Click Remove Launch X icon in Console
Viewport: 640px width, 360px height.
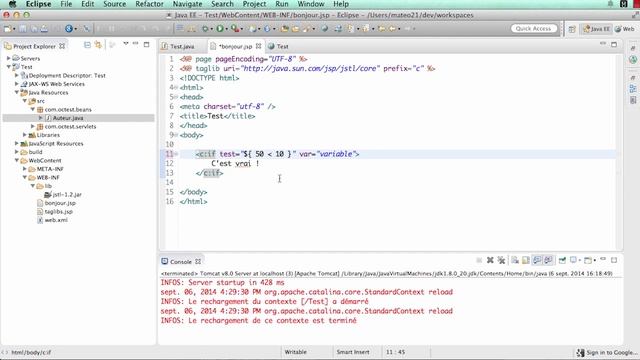tap(490, 260)
